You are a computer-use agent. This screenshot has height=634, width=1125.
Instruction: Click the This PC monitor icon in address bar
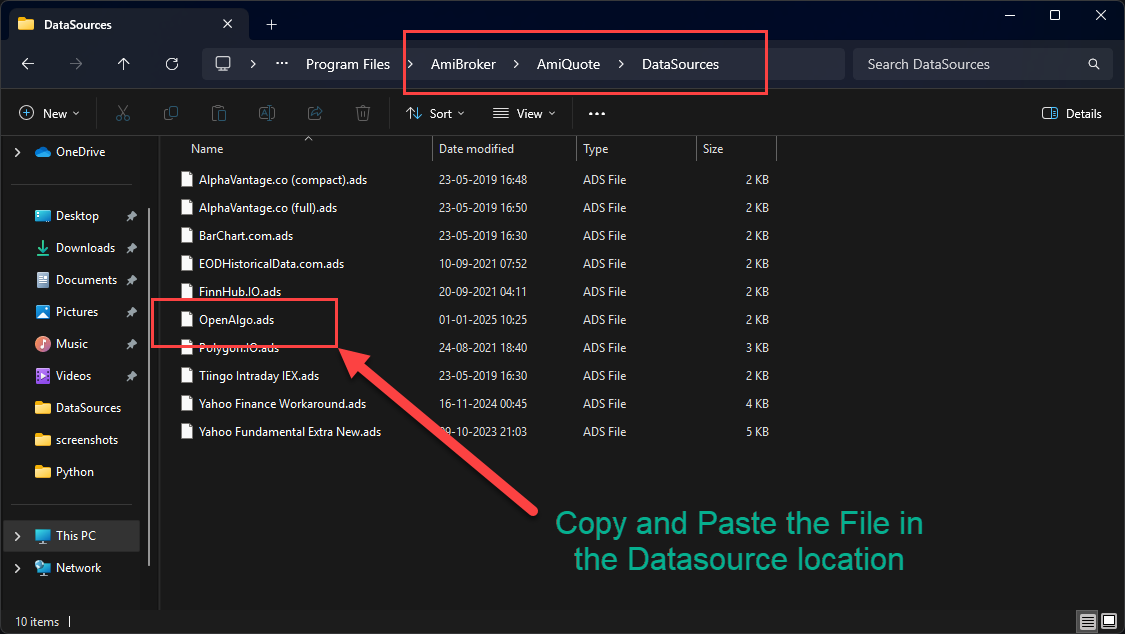coord(223,64)
